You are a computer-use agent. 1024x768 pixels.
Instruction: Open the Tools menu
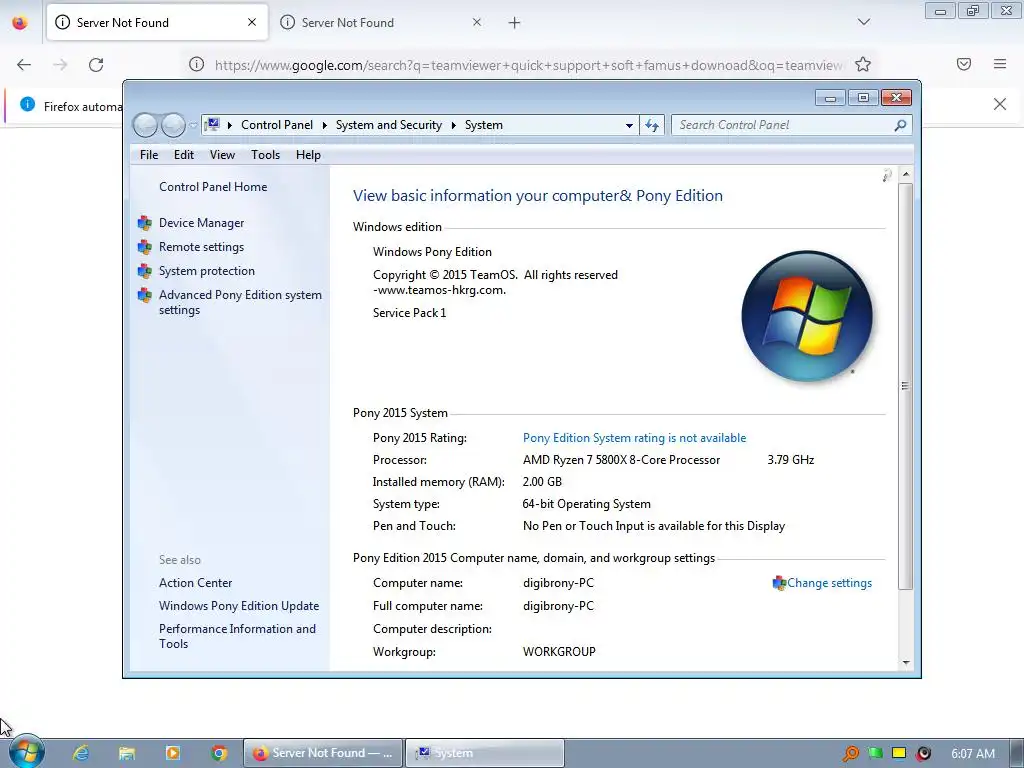pyautogui.click(x=265, y=155)
